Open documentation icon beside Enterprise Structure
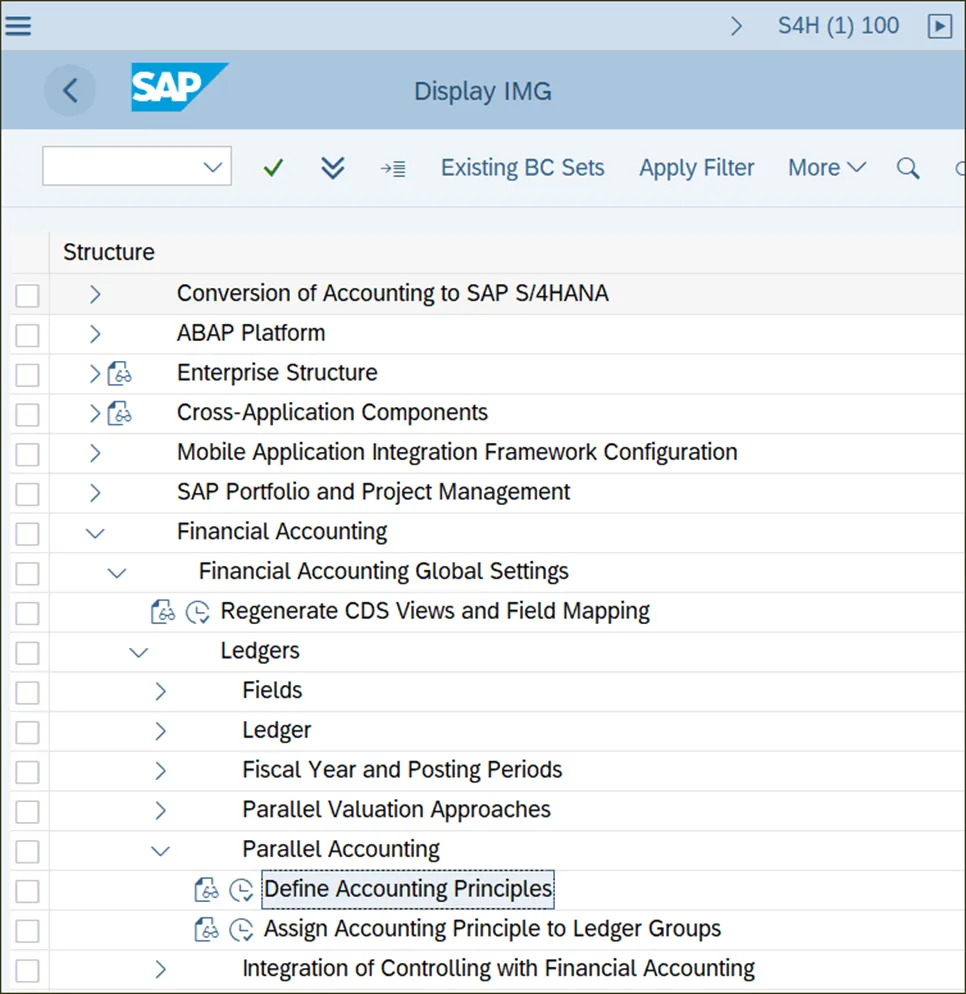 tap(120, 374)
